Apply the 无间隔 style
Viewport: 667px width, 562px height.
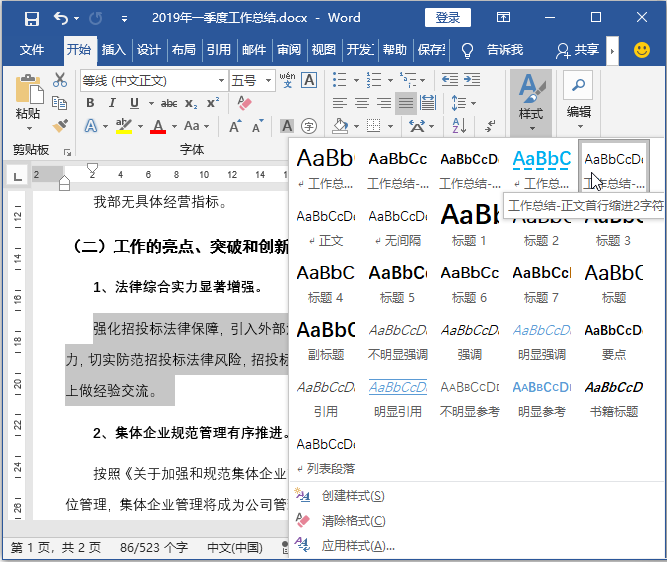pyautogui.click(x=398, y=226)
